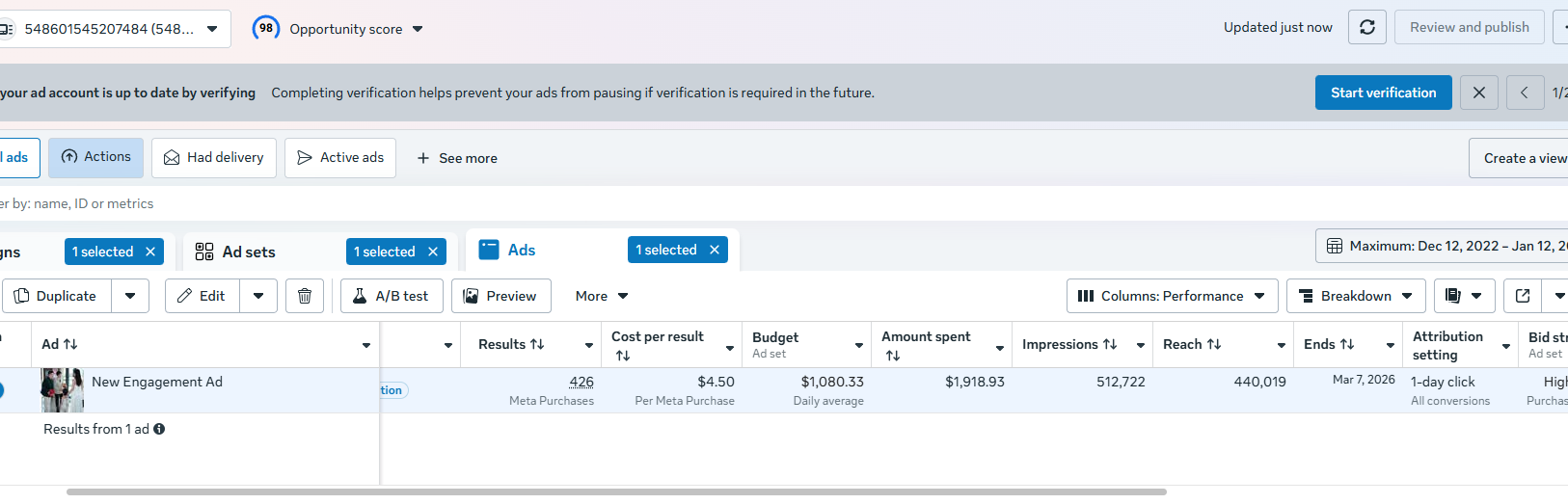Click the refresh data icon

pyautogui.click(x=1366, y=27)
